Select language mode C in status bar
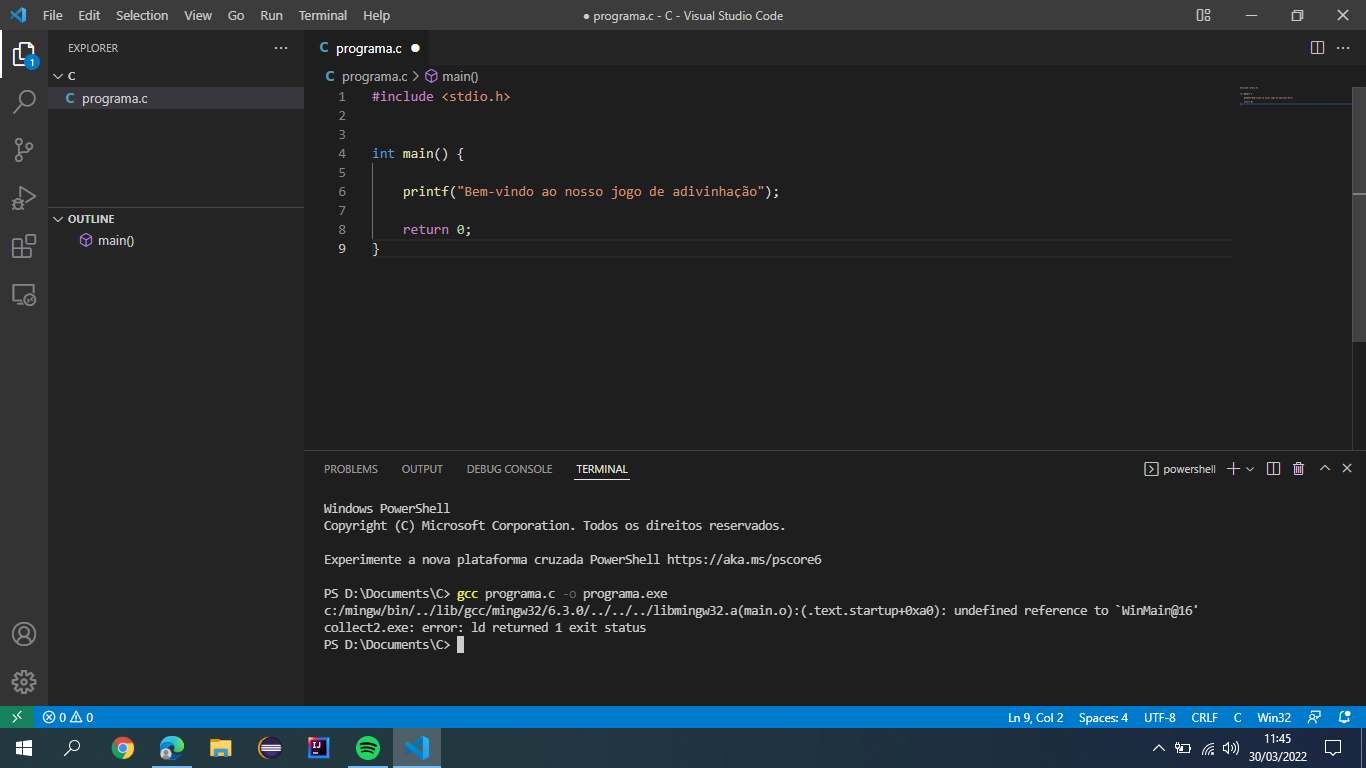Viewport: 1366px width, 768px height. tap(1237, 717)
